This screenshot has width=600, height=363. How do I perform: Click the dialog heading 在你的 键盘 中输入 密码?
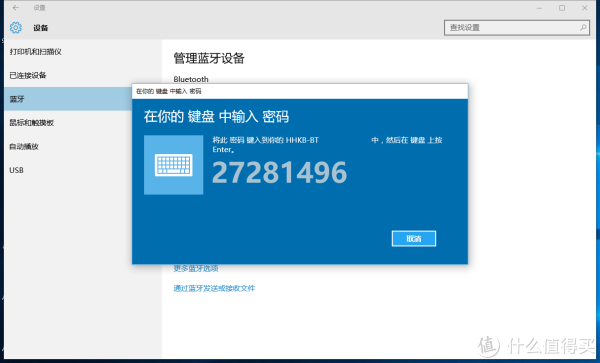click(216, 116)
